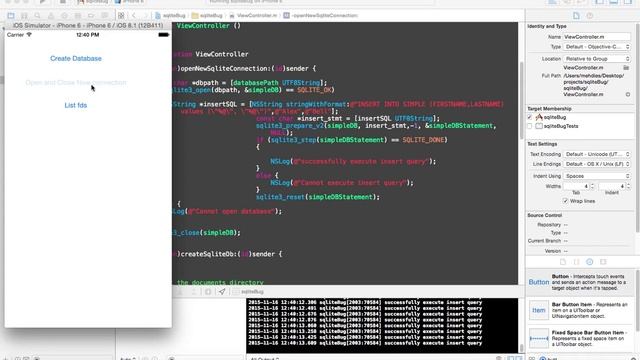640x360 pixels.
Task: Show the object library circle icon
Action: [x=589, y=262]
